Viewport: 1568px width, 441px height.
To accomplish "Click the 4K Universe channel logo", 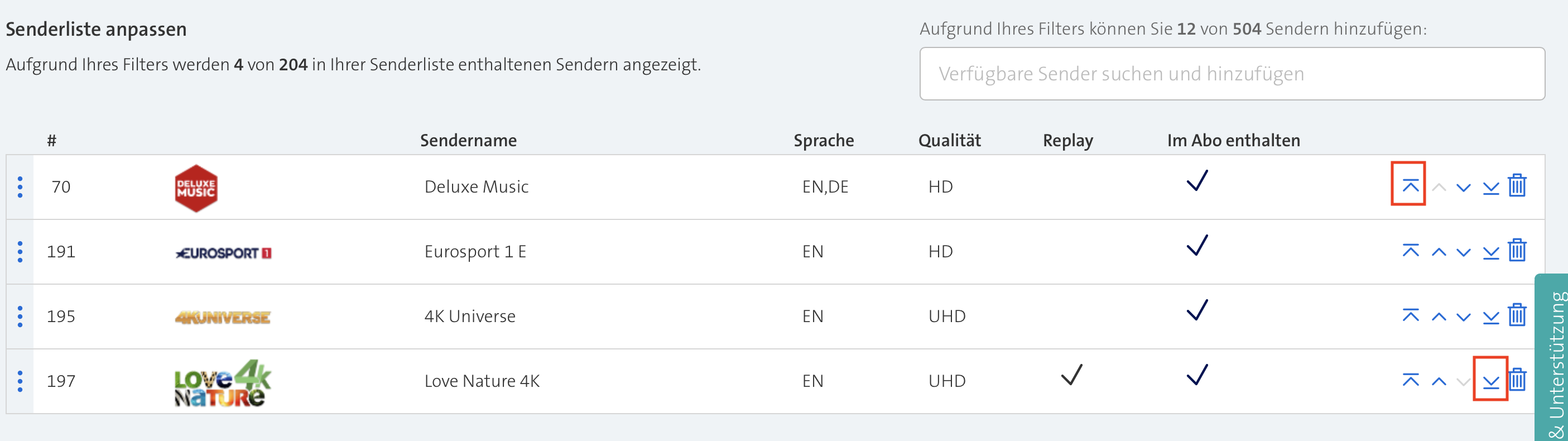I will point(223,317).
